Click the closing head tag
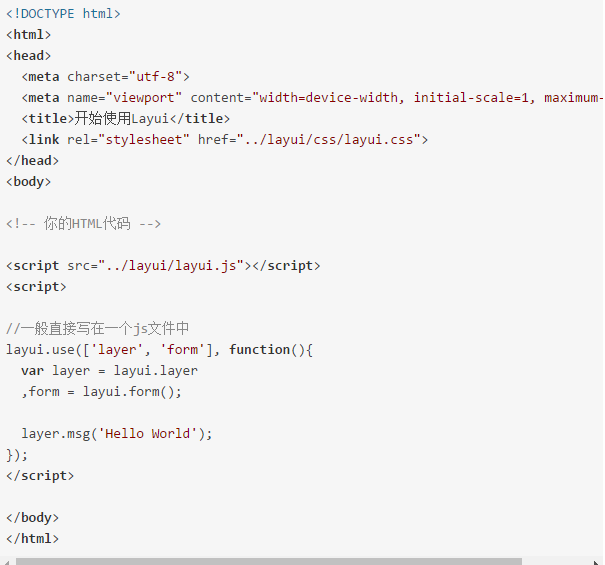 click(32, 161)
